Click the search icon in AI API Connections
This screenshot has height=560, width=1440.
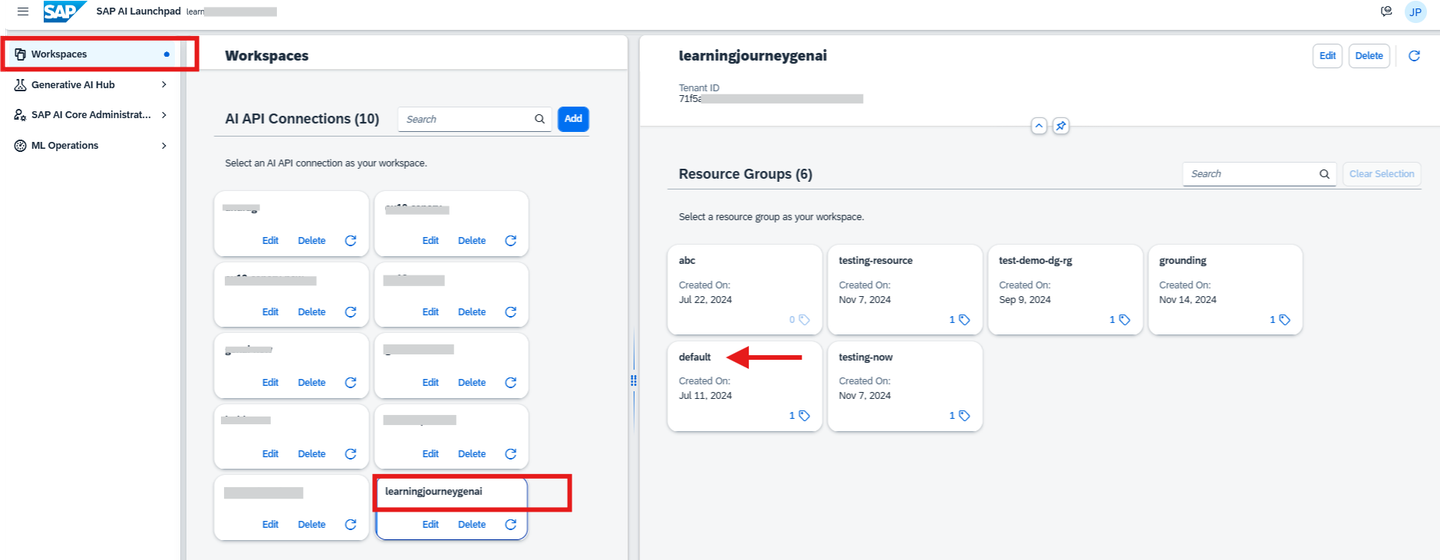point(540,119)
